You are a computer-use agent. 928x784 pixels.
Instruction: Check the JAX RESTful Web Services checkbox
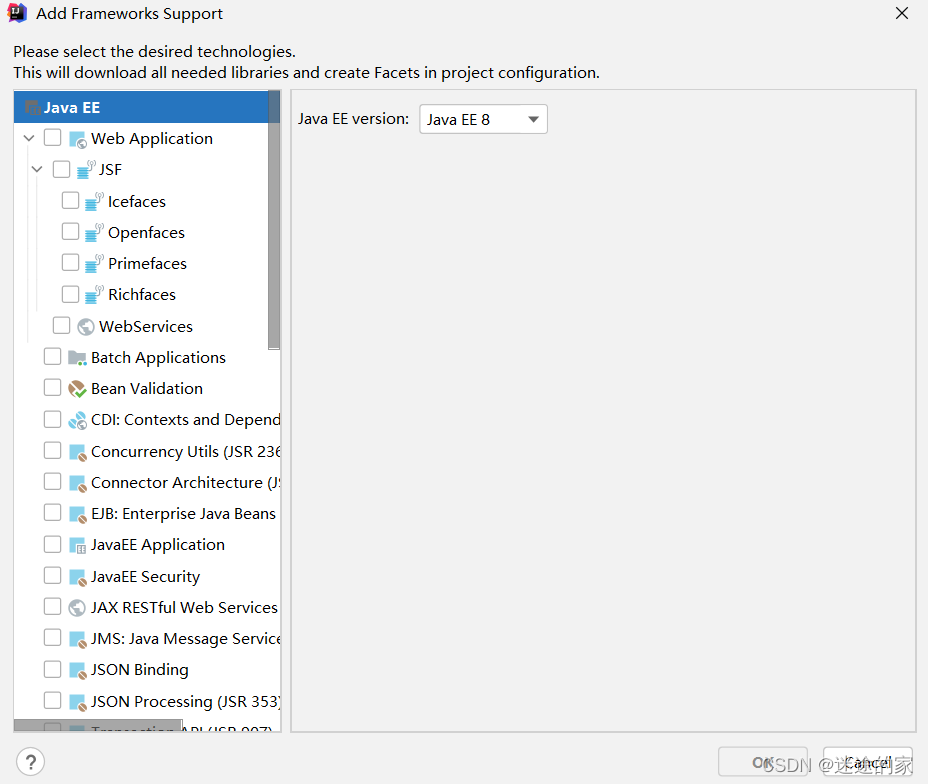pos(53,606)
